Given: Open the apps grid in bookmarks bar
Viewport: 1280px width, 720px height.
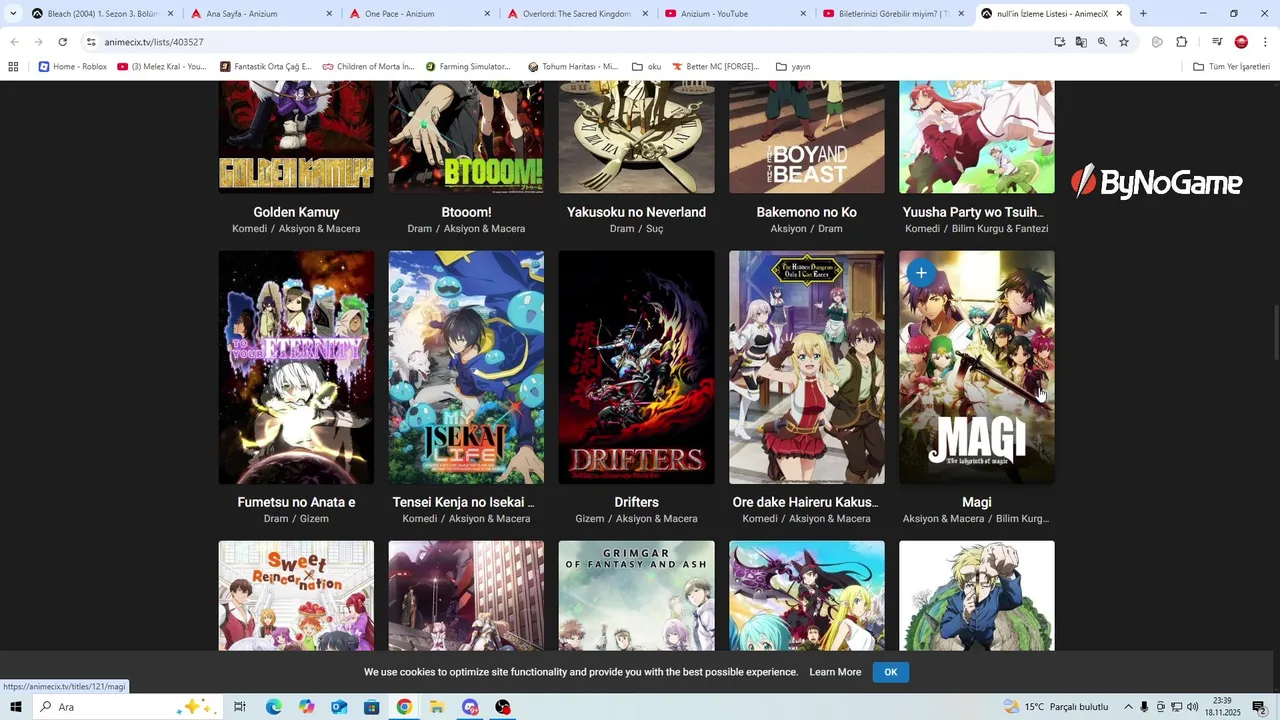Looking at the screenshot, I should pyautogui.click(x=13, y=67).
